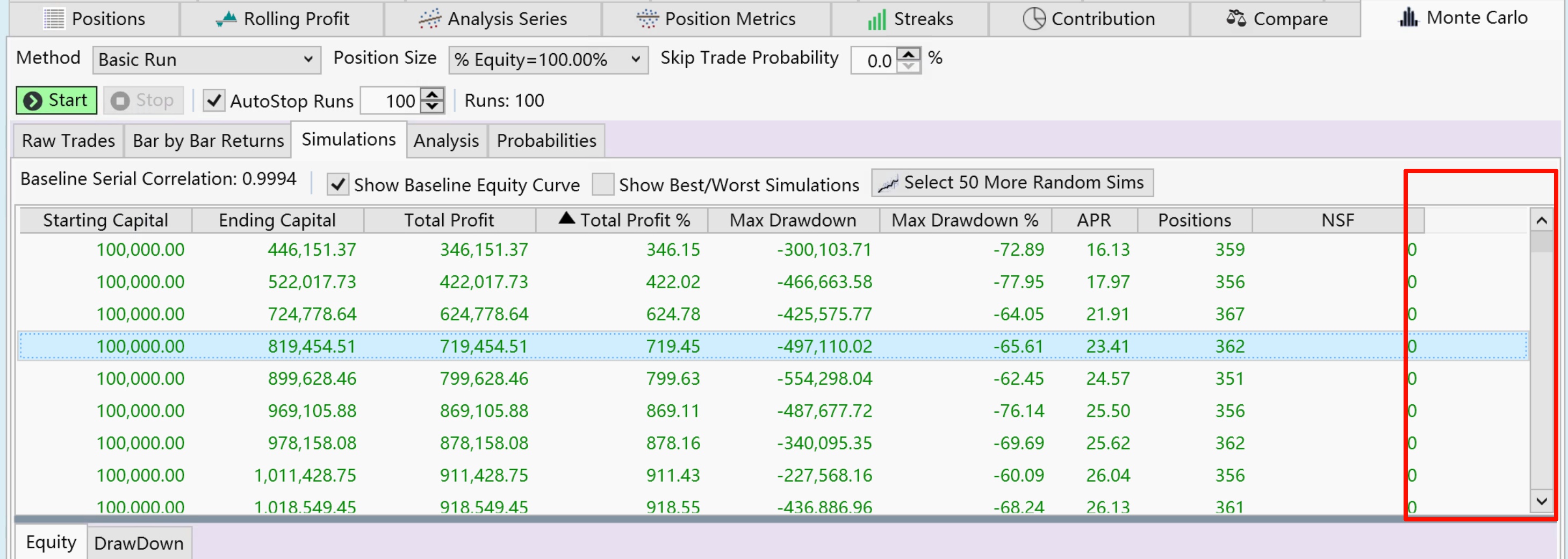The image size is (1568, 559).
Task: Click the Contribution pie icon
Action: tap(1033, 19)
